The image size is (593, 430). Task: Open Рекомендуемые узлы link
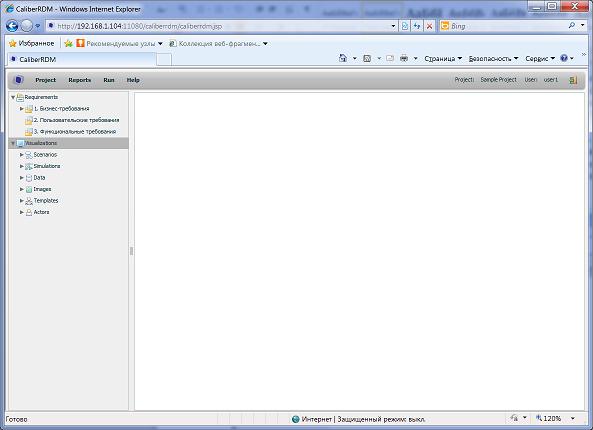click(119, 43)
